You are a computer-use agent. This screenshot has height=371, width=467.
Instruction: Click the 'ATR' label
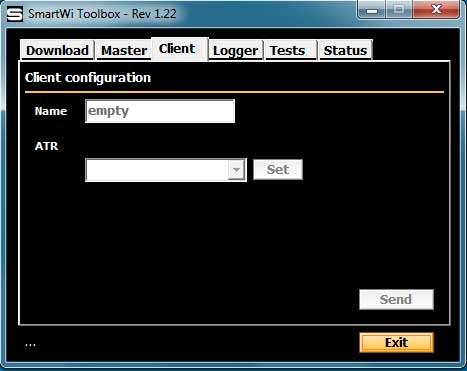click(x=46, y=146)
